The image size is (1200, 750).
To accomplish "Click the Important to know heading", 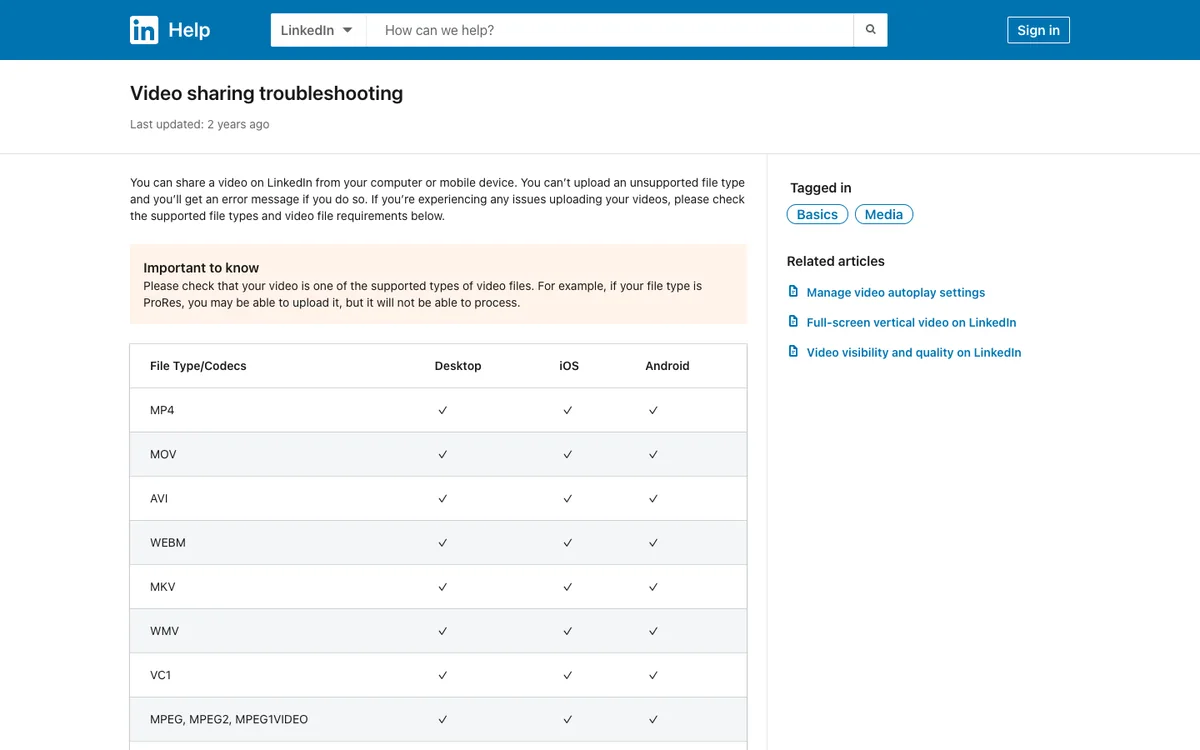I will [x=201, y=268].
